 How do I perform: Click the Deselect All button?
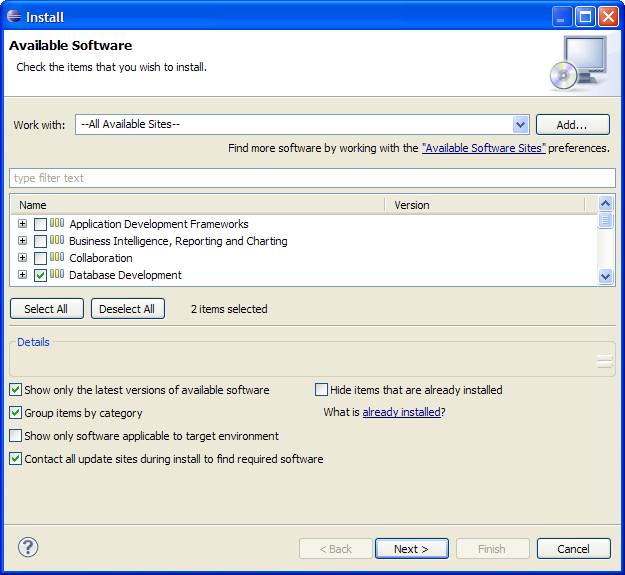[x=128, y=309]
